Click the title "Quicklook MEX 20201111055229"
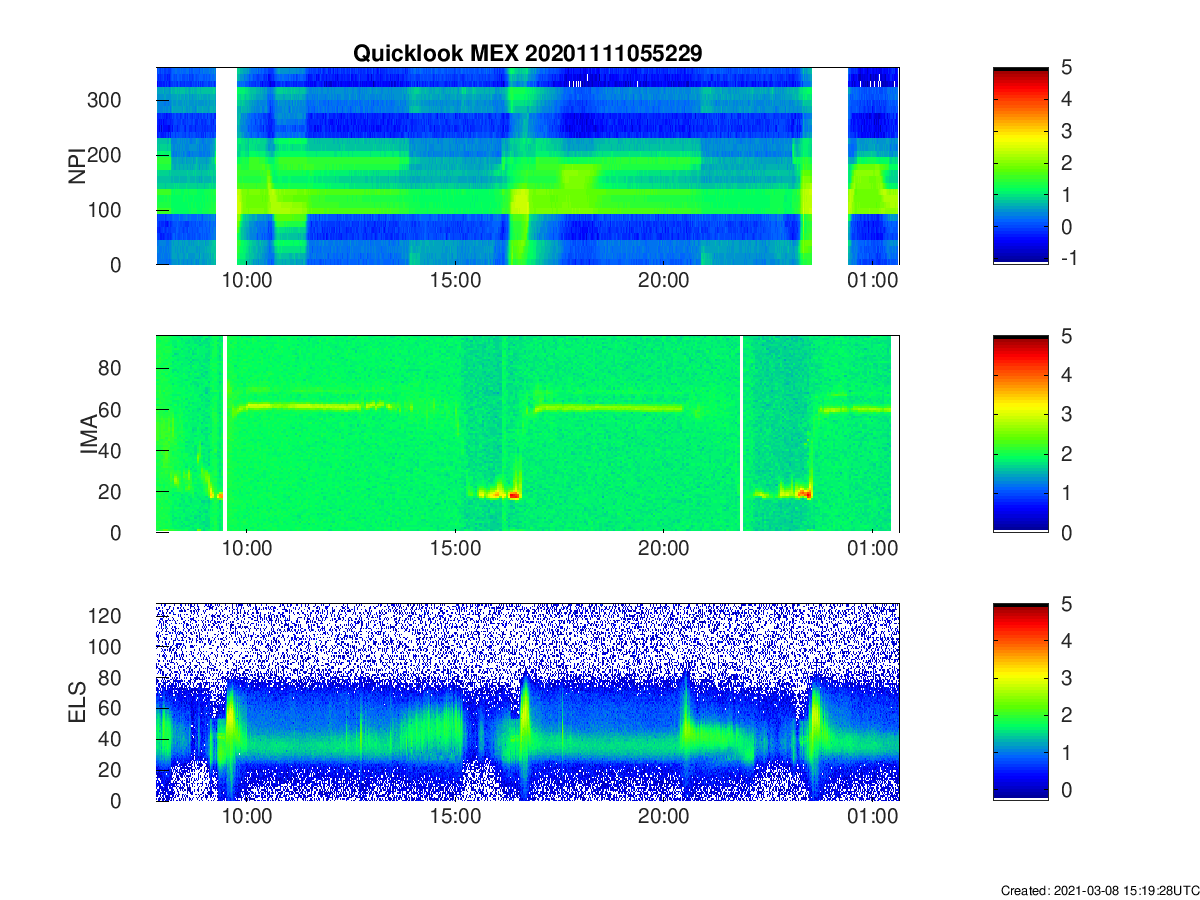1200x900 pixels. coord(528,54)
